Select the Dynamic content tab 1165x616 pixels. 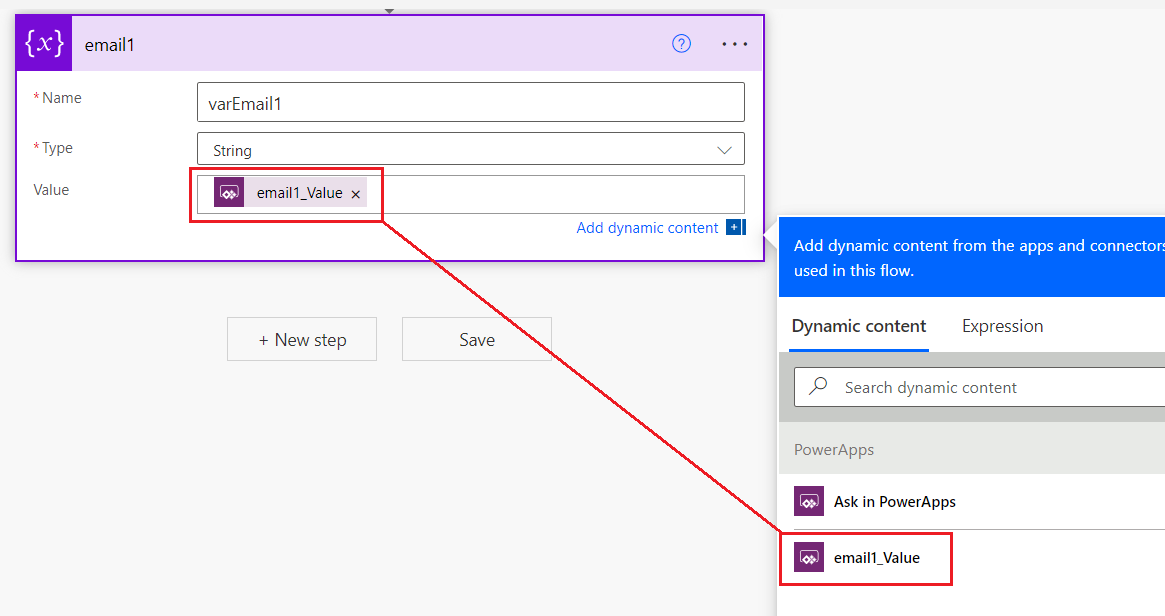(x=859, y=326)
